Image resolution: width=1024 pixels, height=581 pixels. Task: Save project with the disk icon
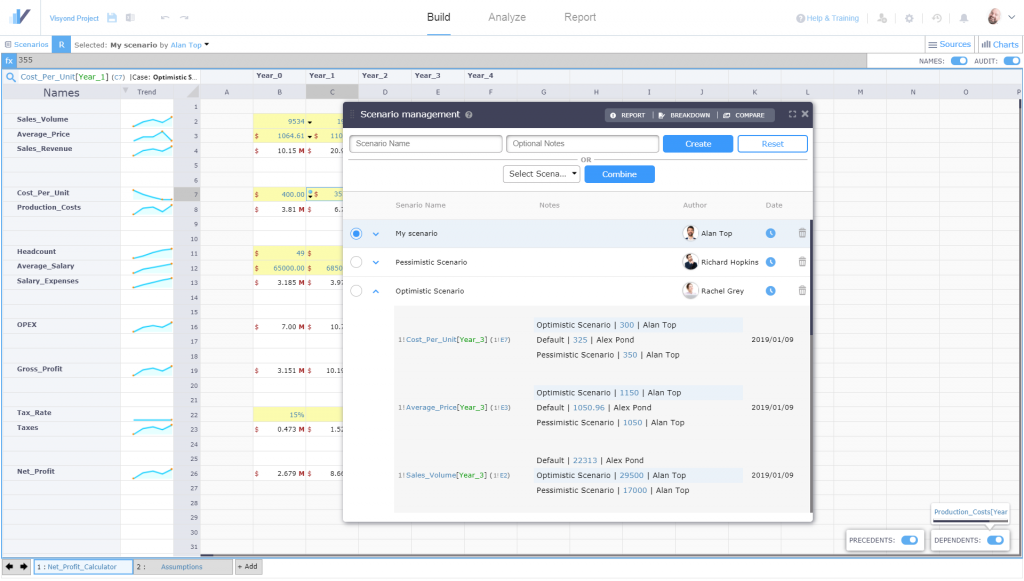click(x=112, y=18)
